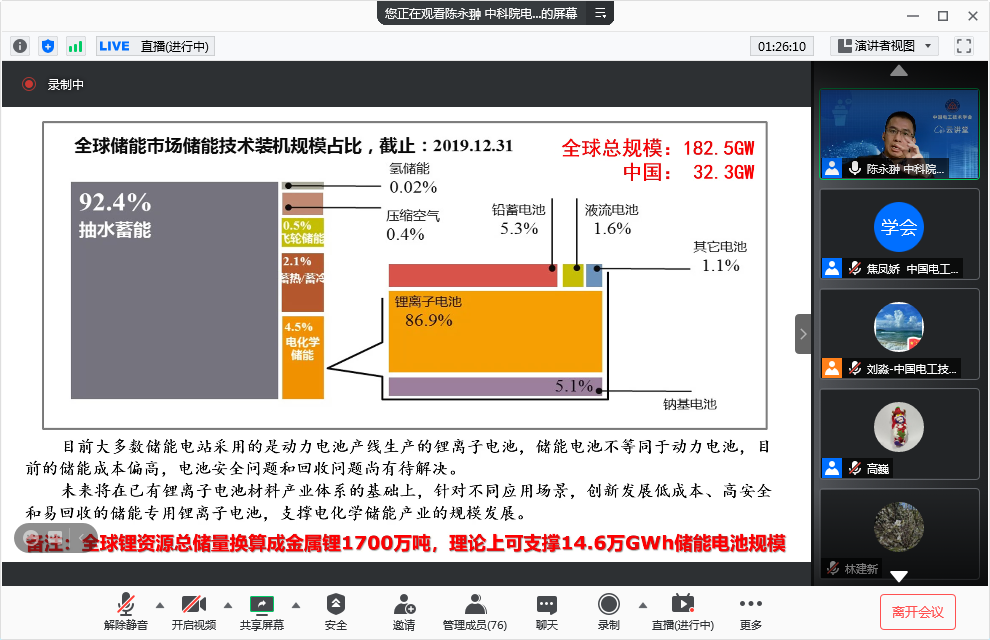Open the screen-viewing banner options menu
Screen dimensions: 990x640
pyautogui.click(x=600, y=13)
